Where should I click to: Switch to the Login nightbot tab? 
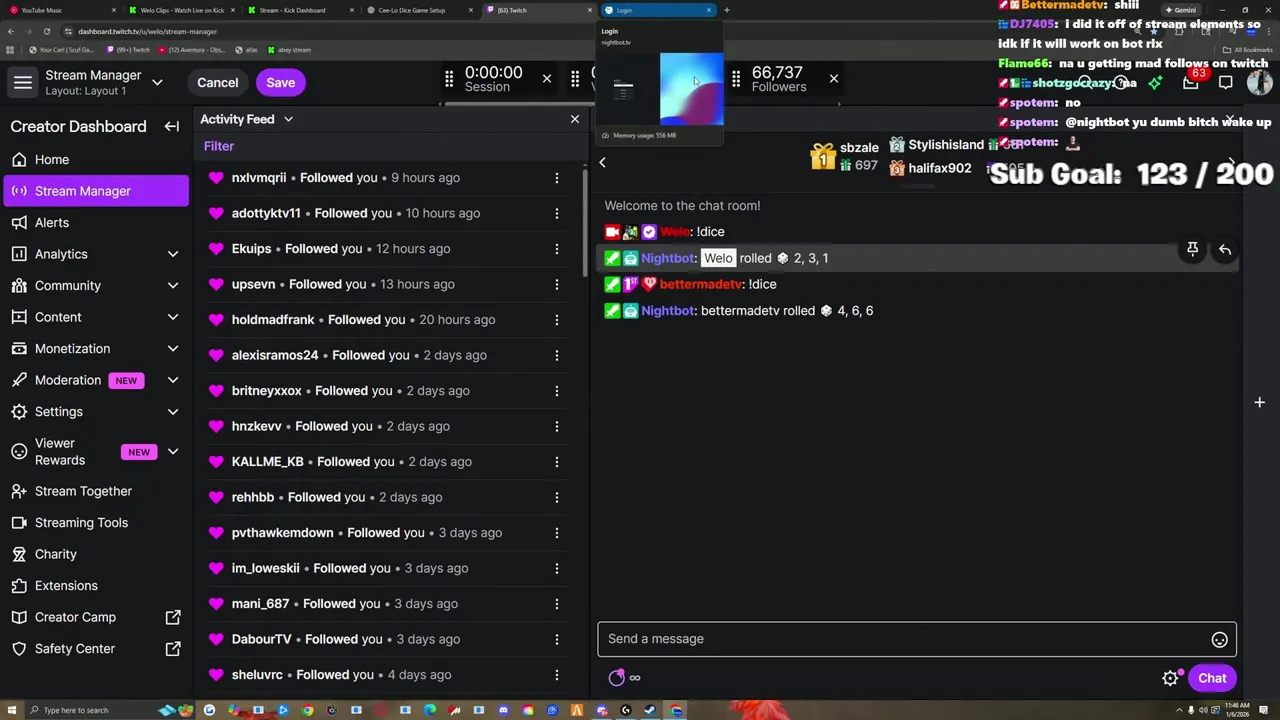coord(658,10)
